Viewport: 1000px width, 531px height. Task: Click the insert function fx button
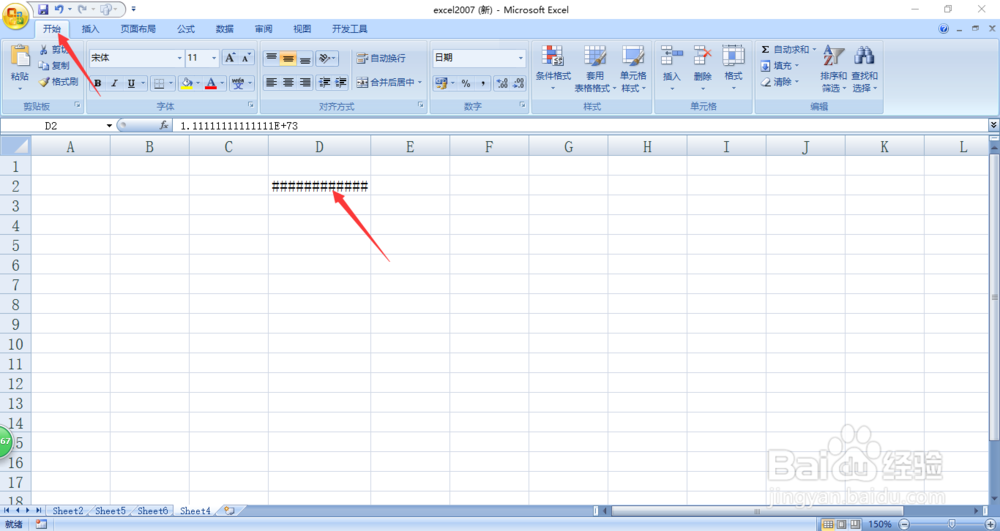pos(164,126)
